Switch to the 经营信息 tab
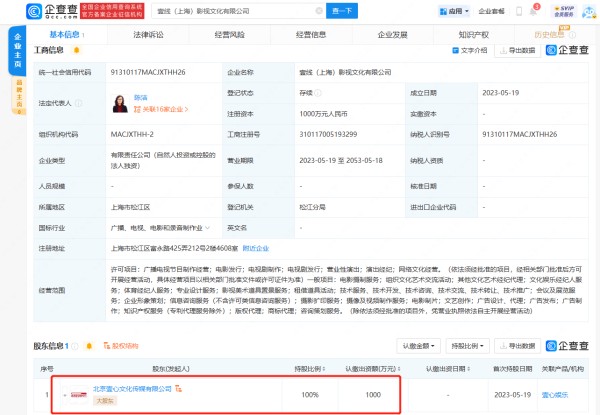This screenshot has height=415, width=600. [311, 35]
